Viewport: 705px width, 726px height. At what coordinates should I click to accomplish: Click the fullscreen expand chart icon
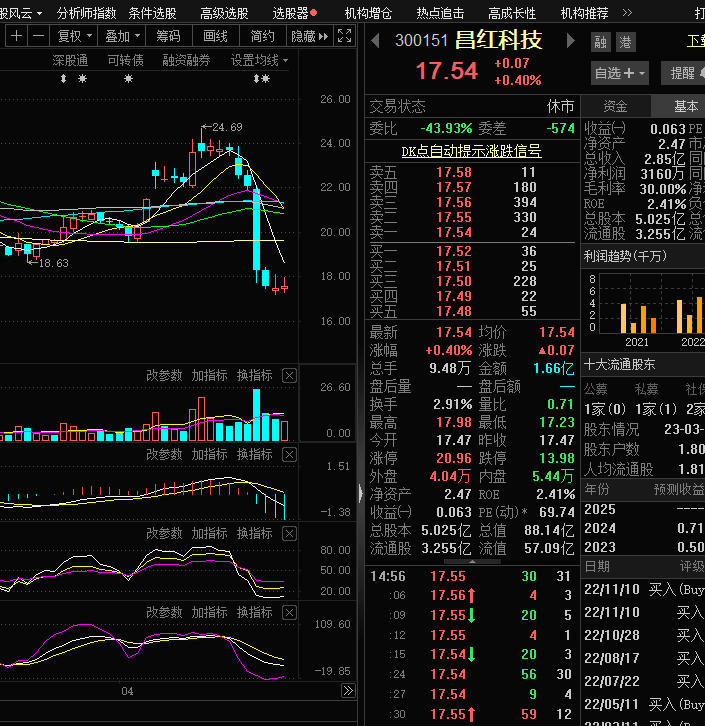(x=344, y=36)
